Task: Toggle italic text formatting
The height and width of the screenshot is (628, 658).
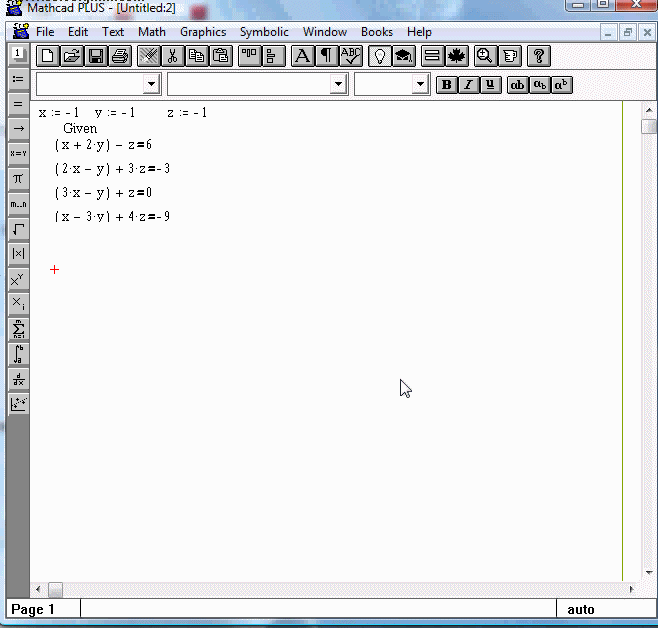Action: 468,85
